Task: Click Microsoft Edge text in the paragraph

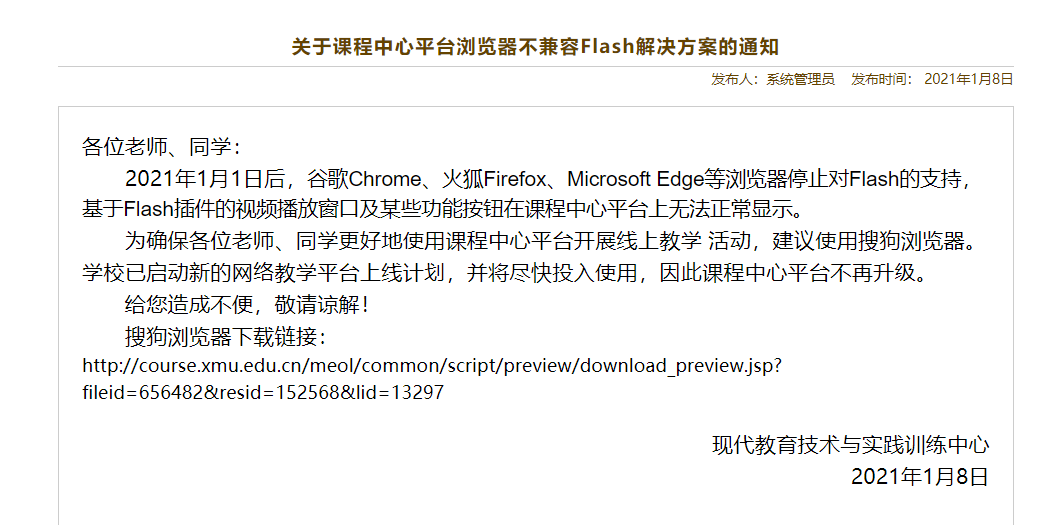Action: point(635,179)
